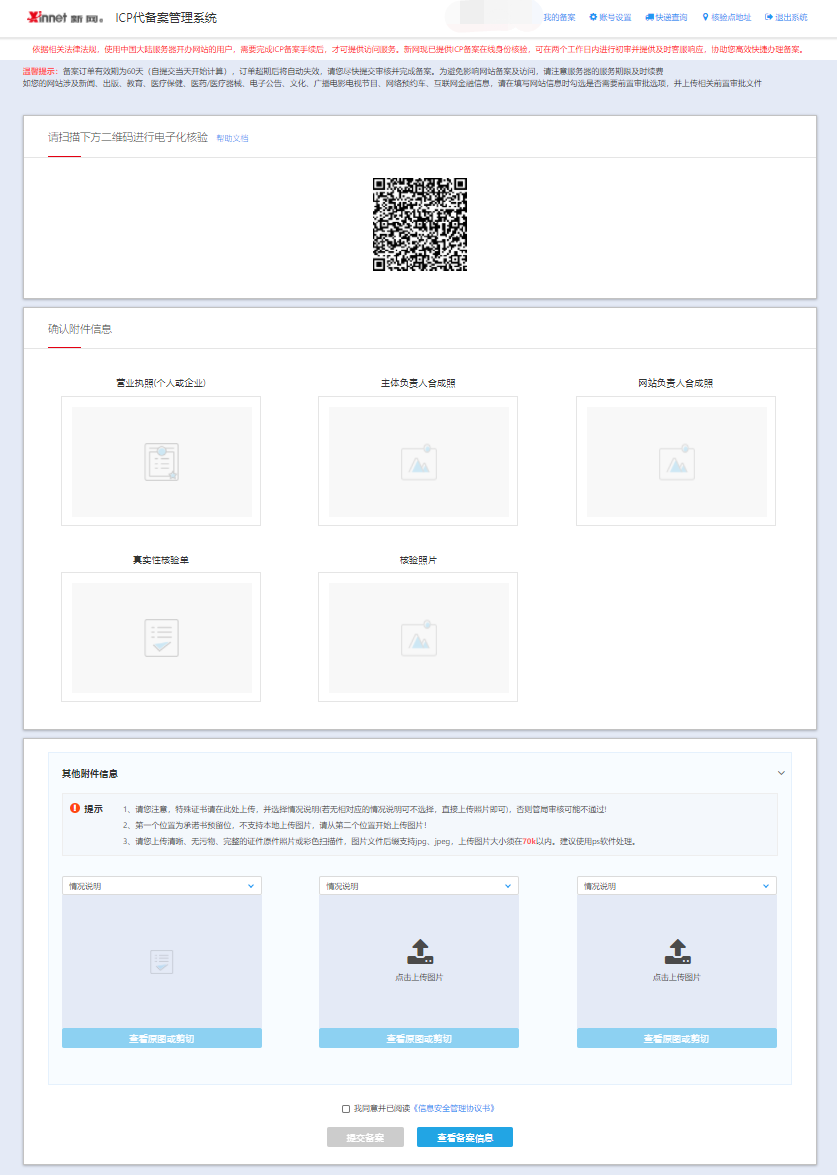The height and width of the screenshot is (1175, 837).
Task: Check the 我同意并已阅读 agreement checkbox
Action: [346, 1109]
